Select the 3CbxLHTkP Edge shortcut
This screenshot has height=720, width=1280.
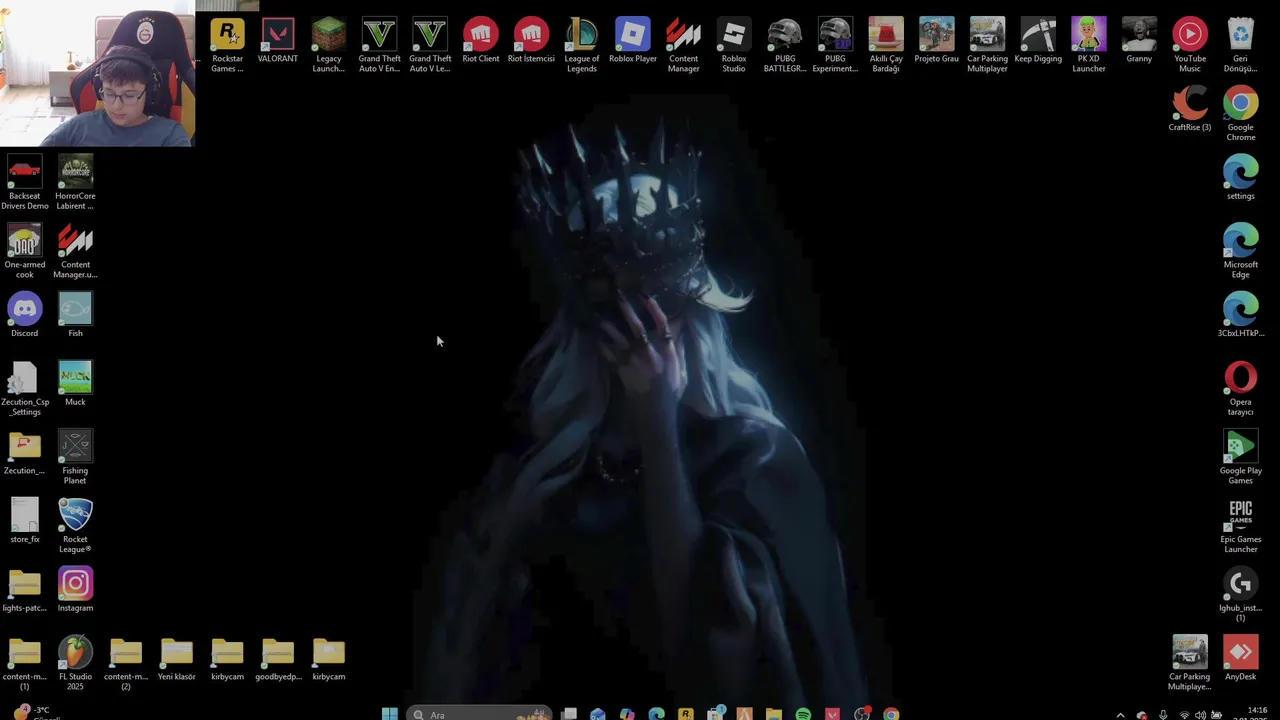1241,314
